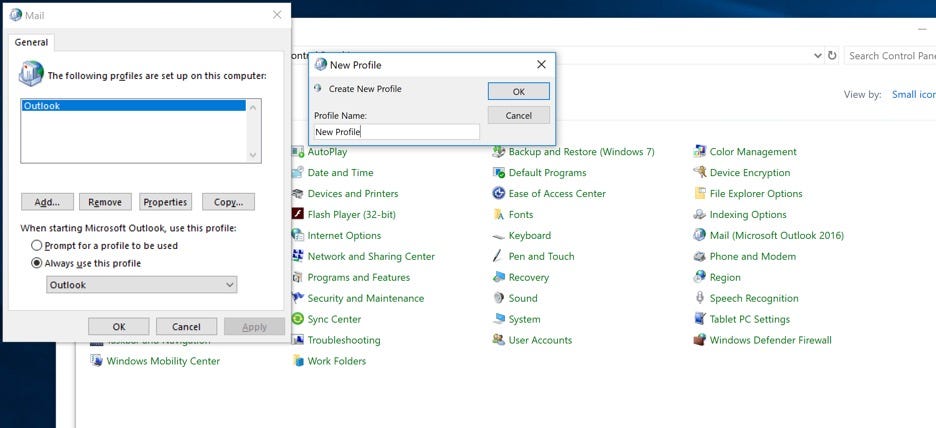Viewport: 936px width, 428px height.
Task: Open Devices and Printers icon
Action: [298, 193]
